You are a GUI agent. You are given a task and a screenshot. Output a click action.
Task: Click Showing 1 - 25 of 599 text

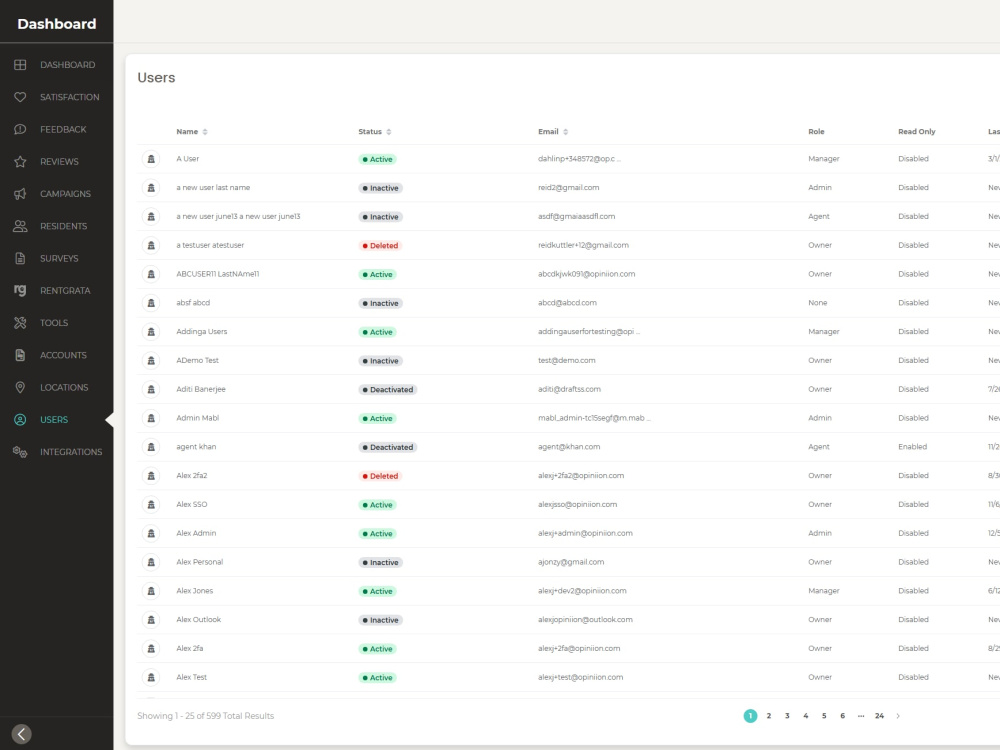click(x=205, y=716)
